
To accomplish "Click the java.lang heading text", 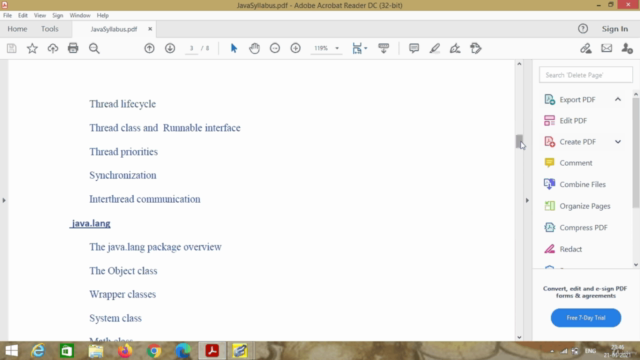I will (x=91, y=223).
